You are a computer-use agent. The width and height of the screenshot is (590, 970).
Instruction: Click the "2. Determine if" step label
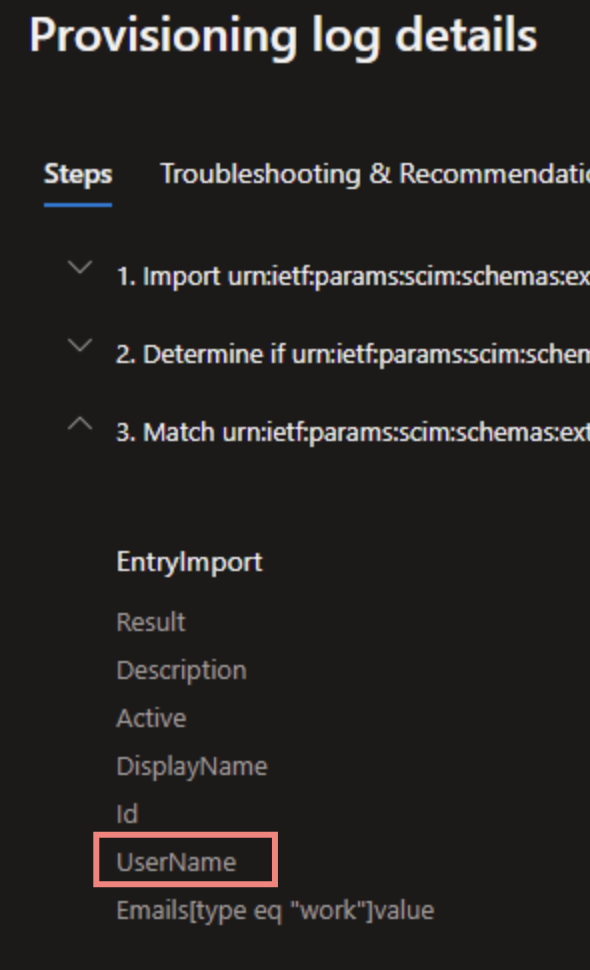point(200,354)
